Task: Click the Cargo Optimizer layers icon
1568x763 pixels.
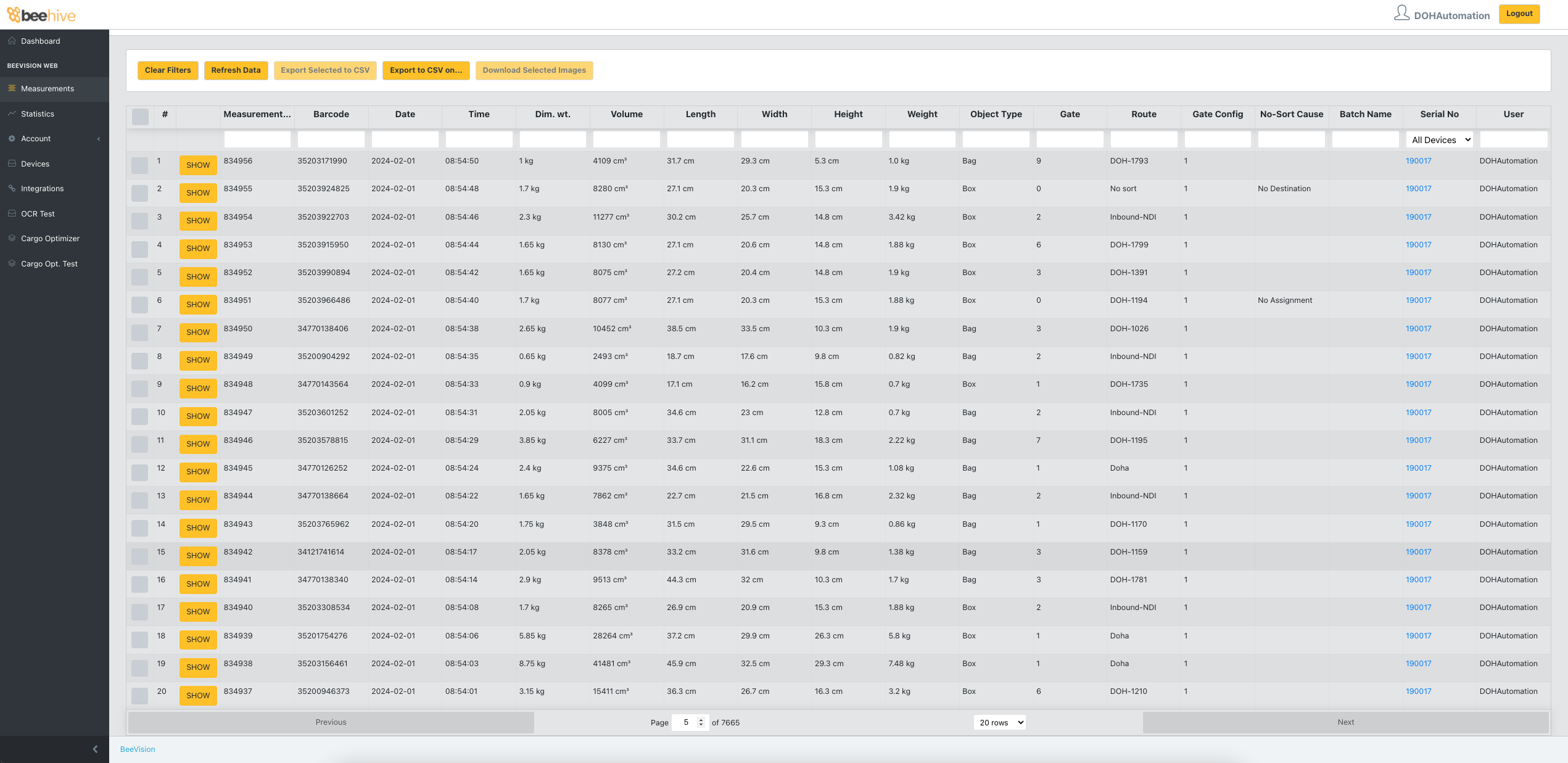Action: click(12, 238)
